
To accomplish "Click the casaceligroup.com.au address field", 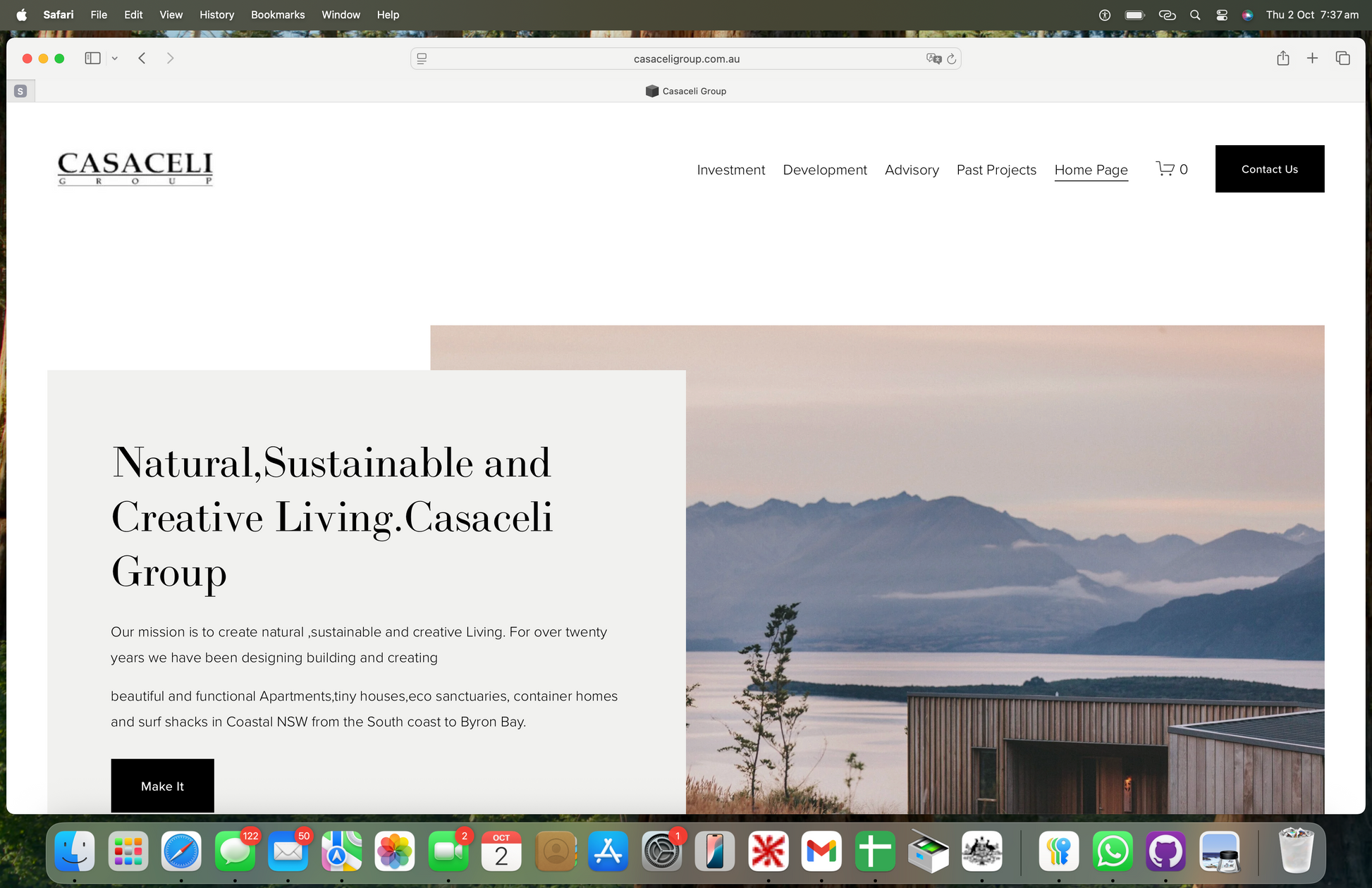I will (x=686, y=59).
